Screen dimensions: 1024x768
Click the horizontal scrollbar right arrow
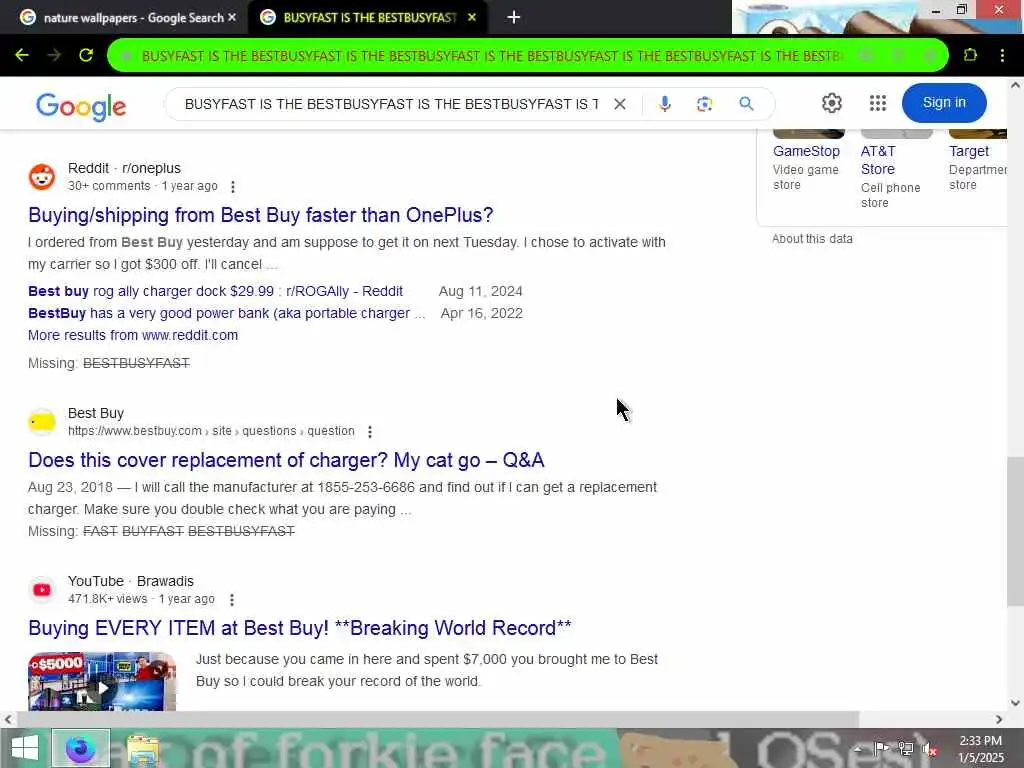999,719
